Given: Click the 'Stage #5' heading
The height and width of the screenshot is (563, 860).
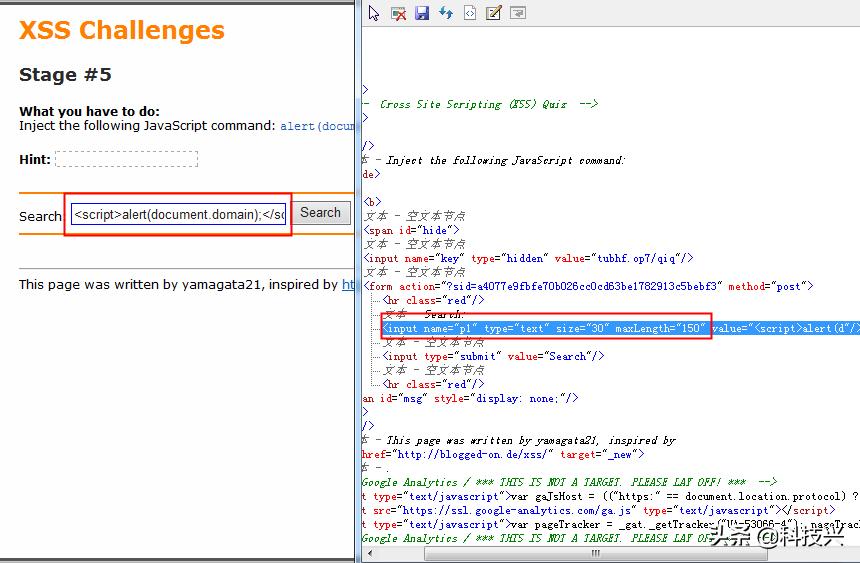Looking at the screenshot, I should click(x=65, y=75).
